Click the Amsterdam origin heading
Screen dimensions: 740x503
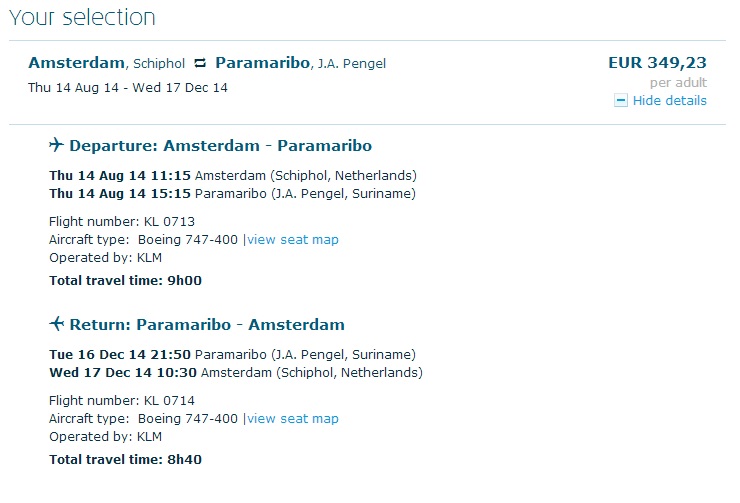[76, 63]
